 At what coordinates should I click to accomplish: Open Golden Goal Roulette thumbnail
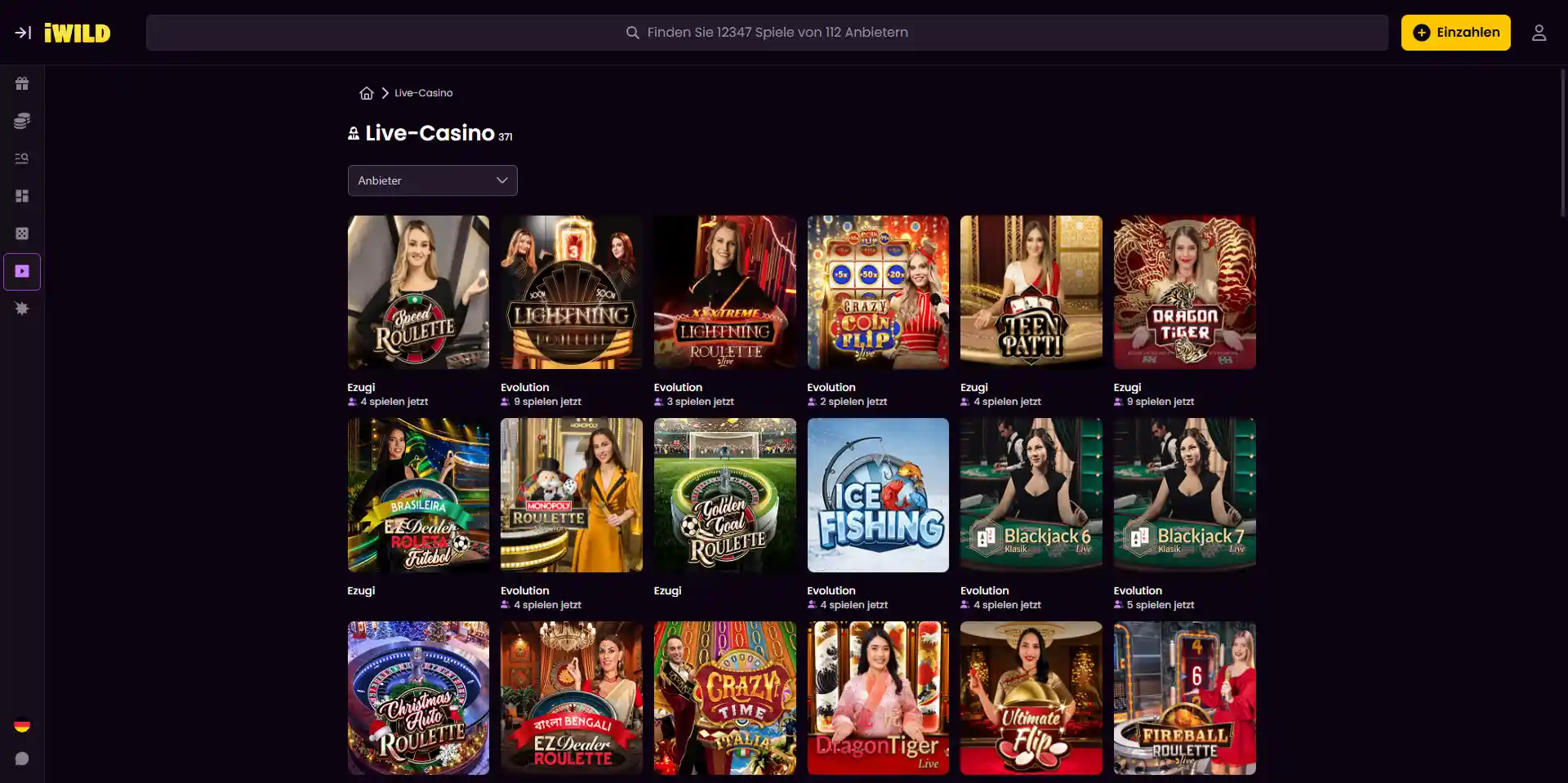[x=725, y=495]
